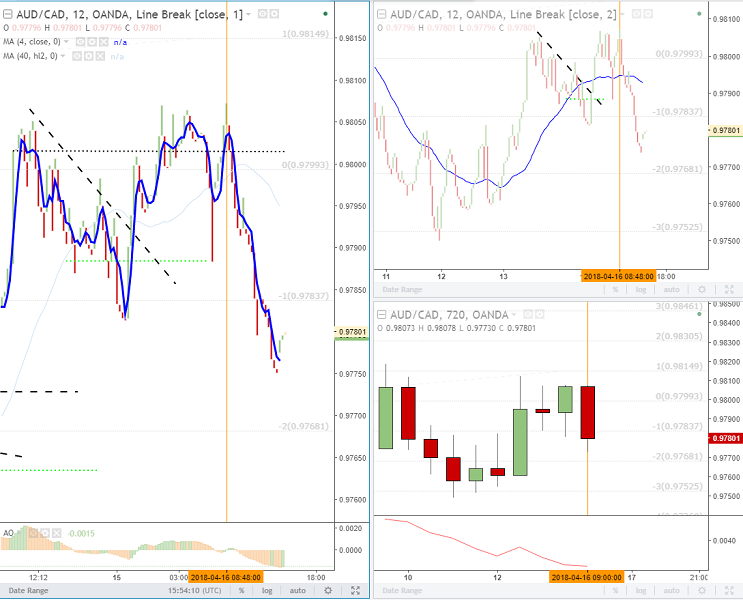The width and height of the screenshot is (743, 600).
Task: Expand dropdown arrow beside Line Break [close, 1]
Action: tap(248, 15)
